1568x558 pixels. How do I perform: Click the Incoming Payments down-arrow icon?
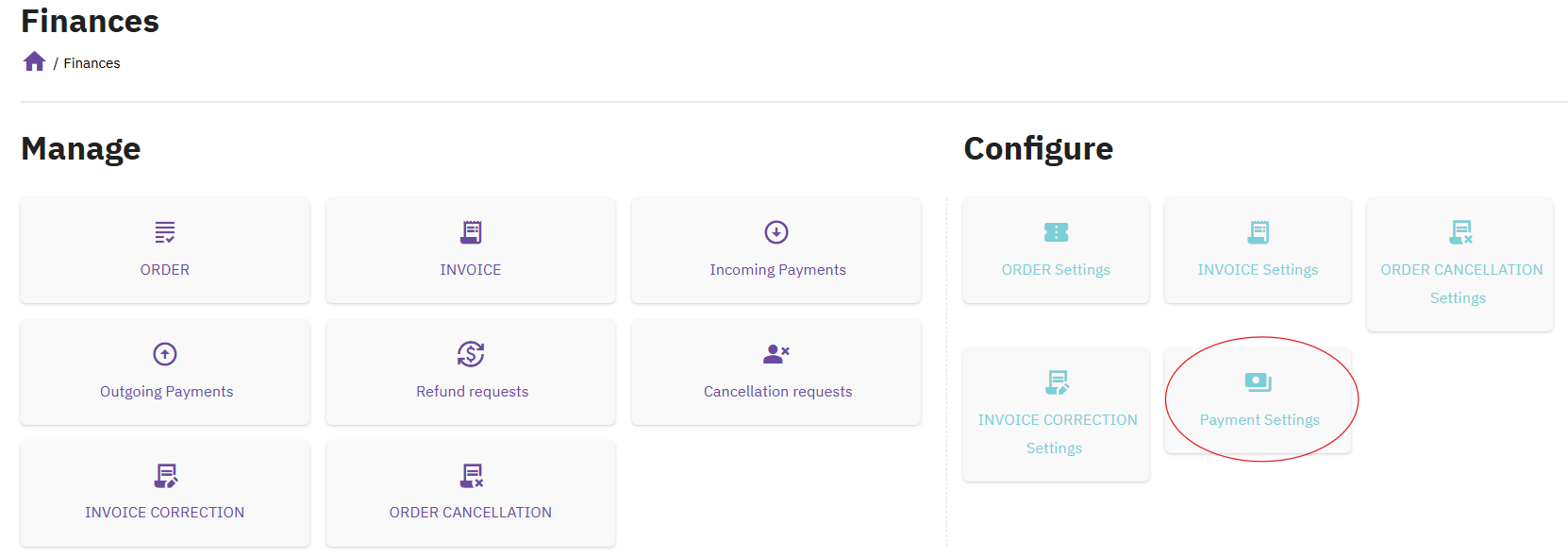(x=776, y=232)
